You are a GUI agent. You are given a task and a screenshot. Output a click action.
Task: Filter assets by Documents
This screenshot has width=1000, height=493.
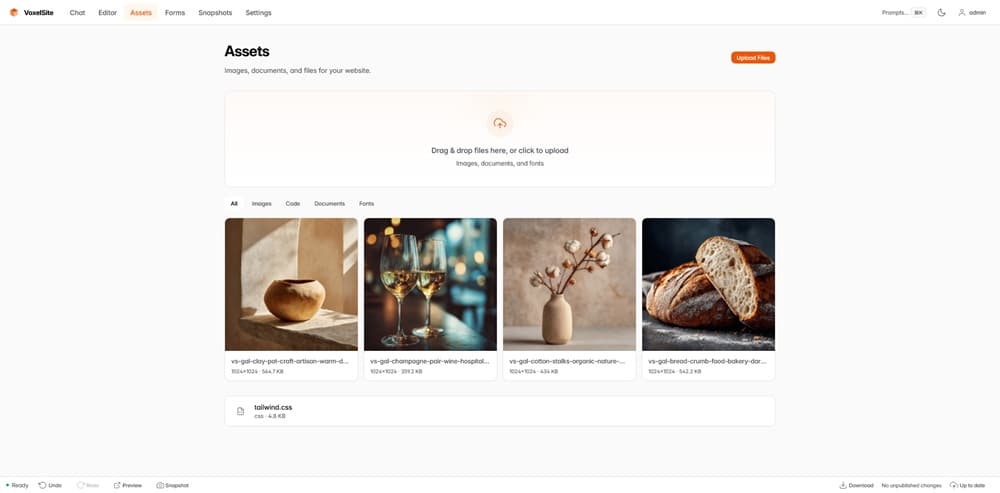[x=329, y=203]
